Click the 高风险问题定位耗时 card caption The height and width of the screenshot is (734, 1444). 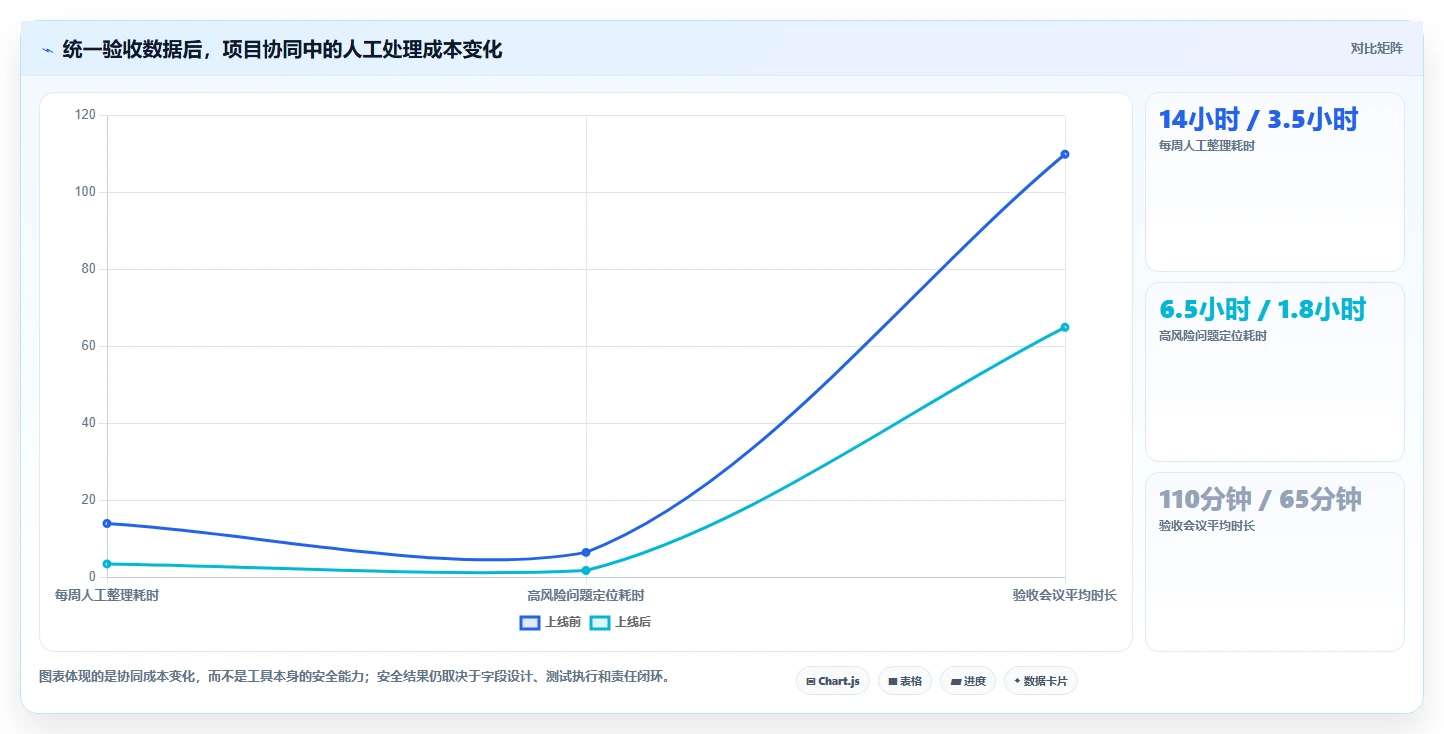coord(1212,336)
